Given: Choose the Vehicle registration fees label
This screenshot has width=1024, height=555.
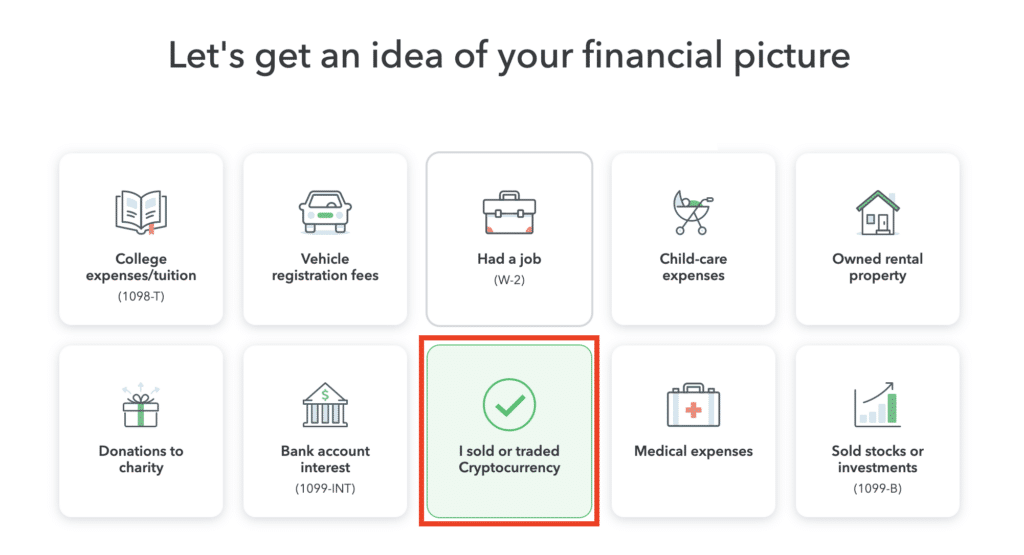Looking at the screenshot, I should tap(325, 267).
